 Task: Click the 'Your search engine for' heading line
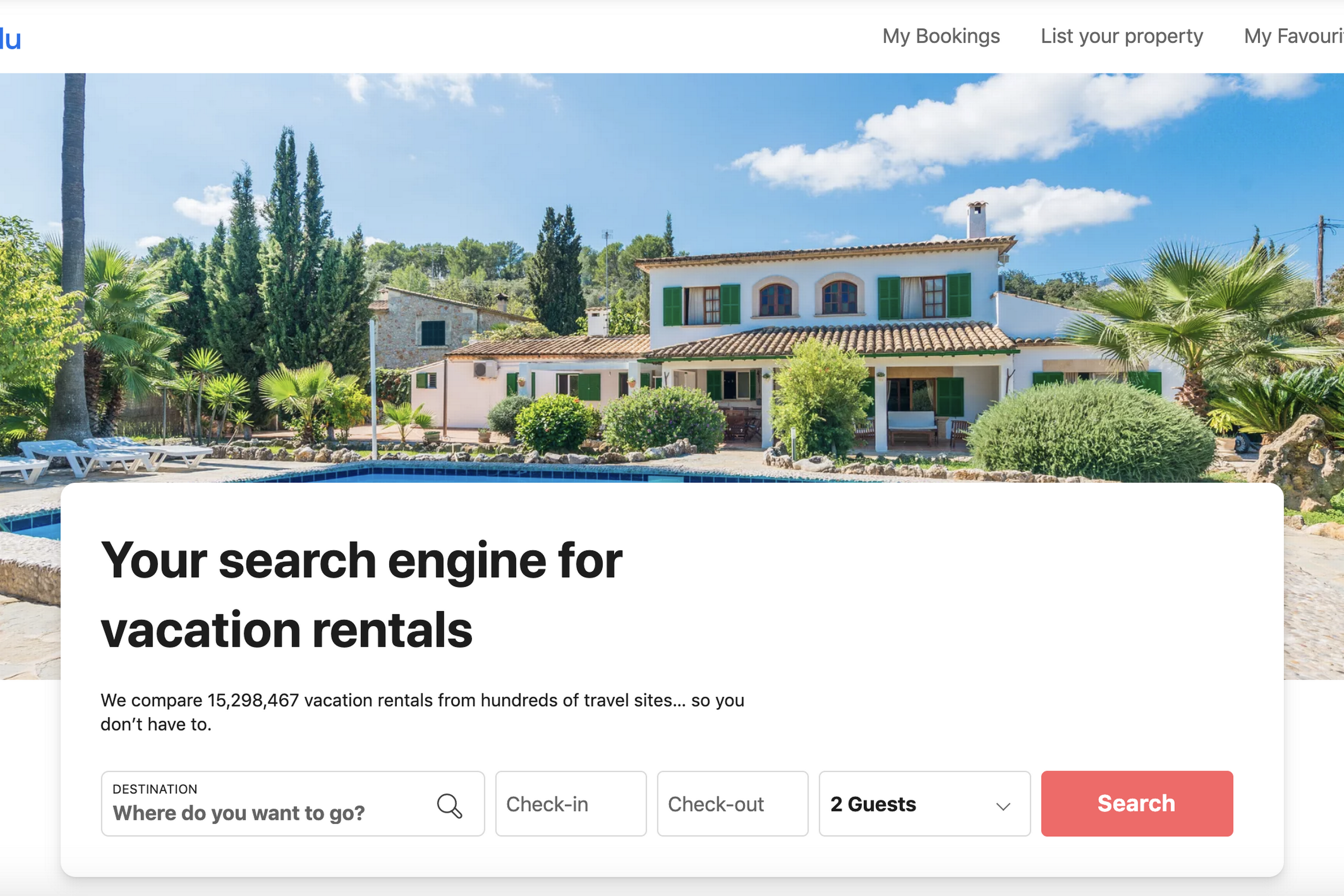coord(361,561)
